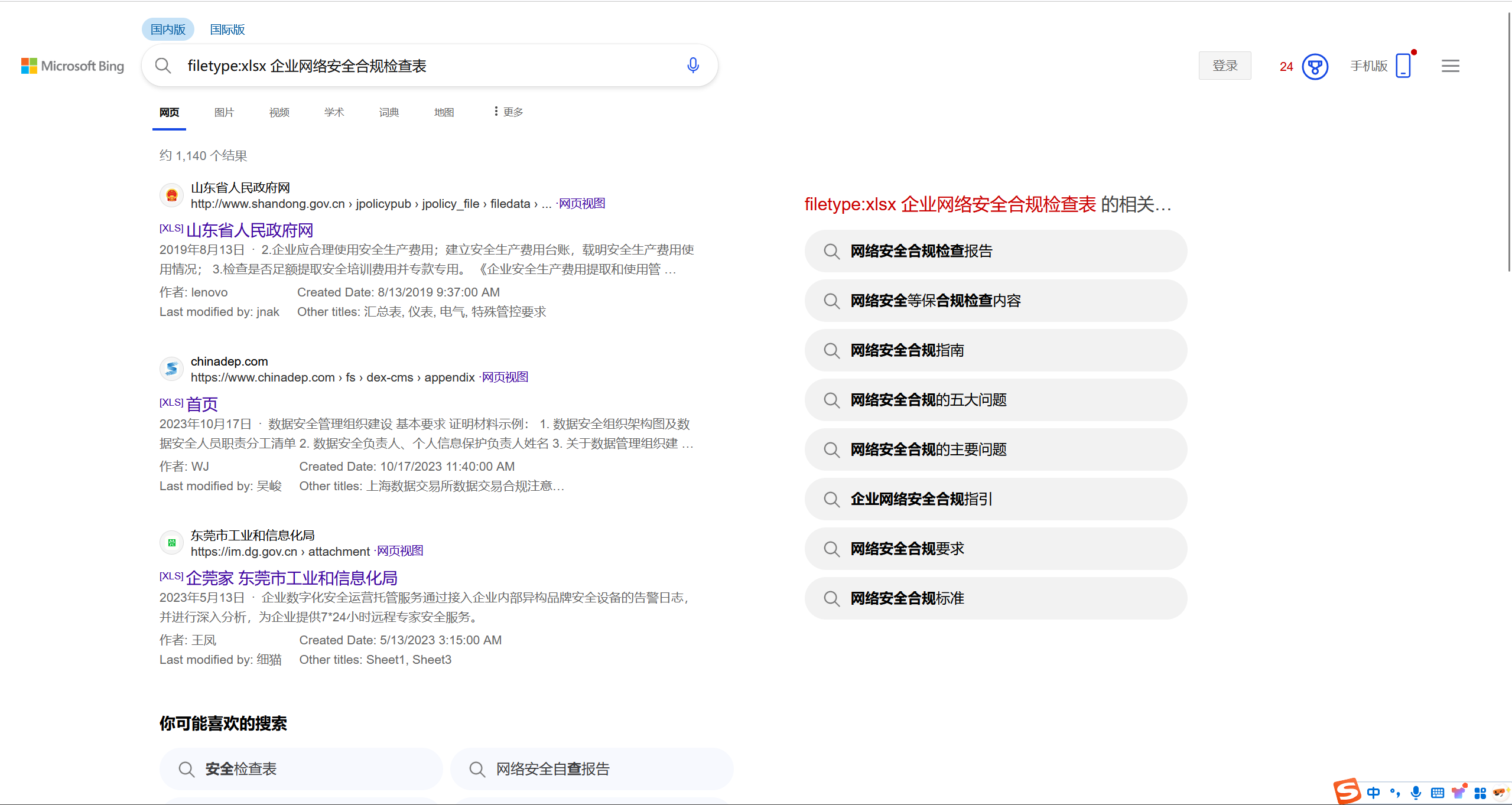Click the Sogou AI assistant icon in tray
1512x805 pixels.
(x=1502, y=793)
